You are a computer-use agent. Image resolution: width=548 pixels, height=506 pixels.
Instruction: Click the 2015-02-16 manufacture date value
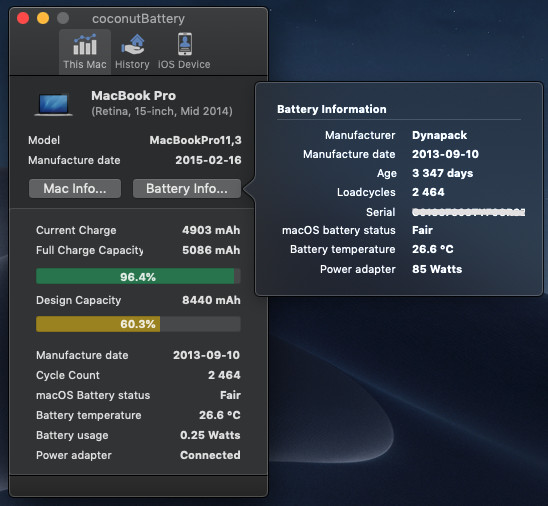(x=208, y=160)
